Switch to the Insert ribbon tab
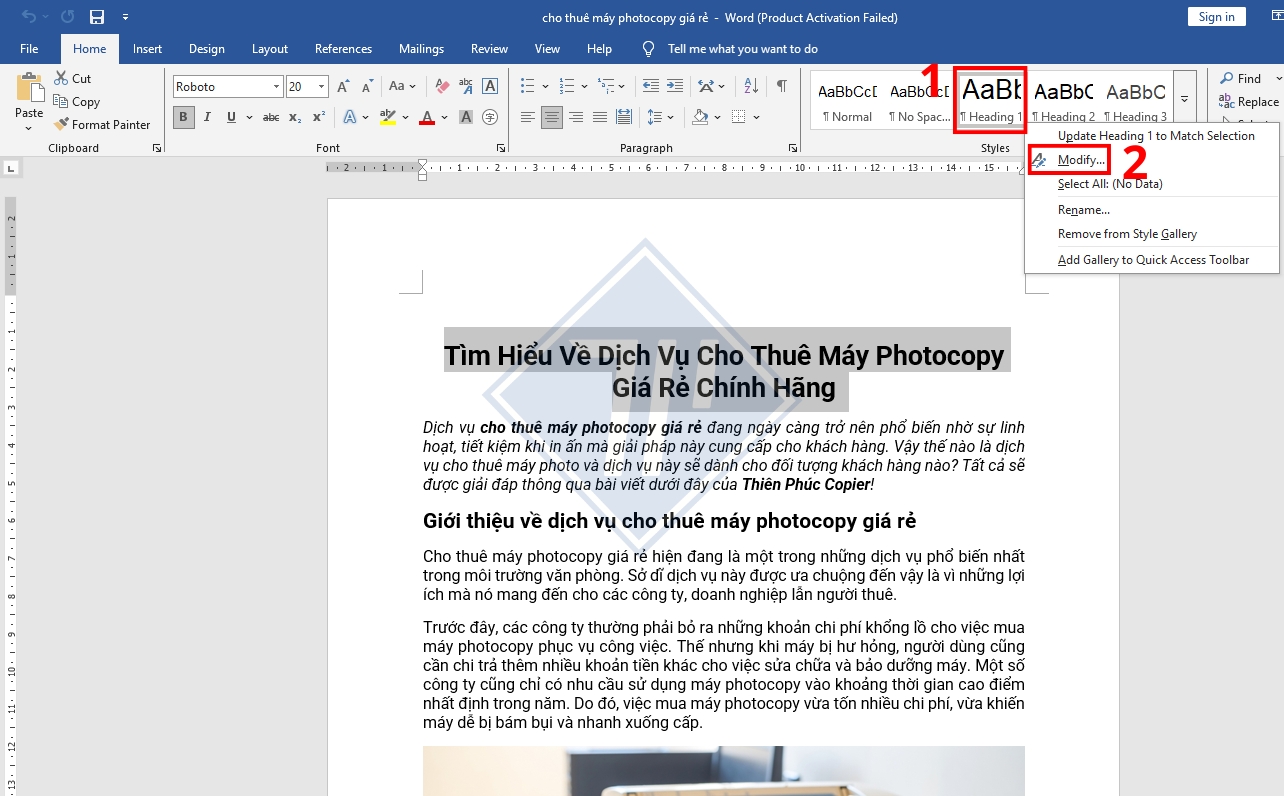The width and height of the screenshot is (1284, 796). pyautogui.click(x=147, y=49)
